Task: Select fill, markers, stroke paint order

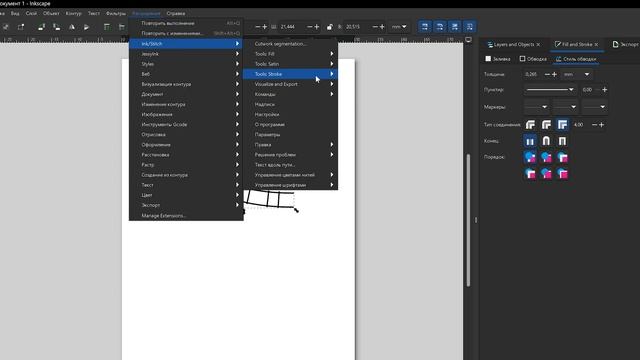Action: 562,157
